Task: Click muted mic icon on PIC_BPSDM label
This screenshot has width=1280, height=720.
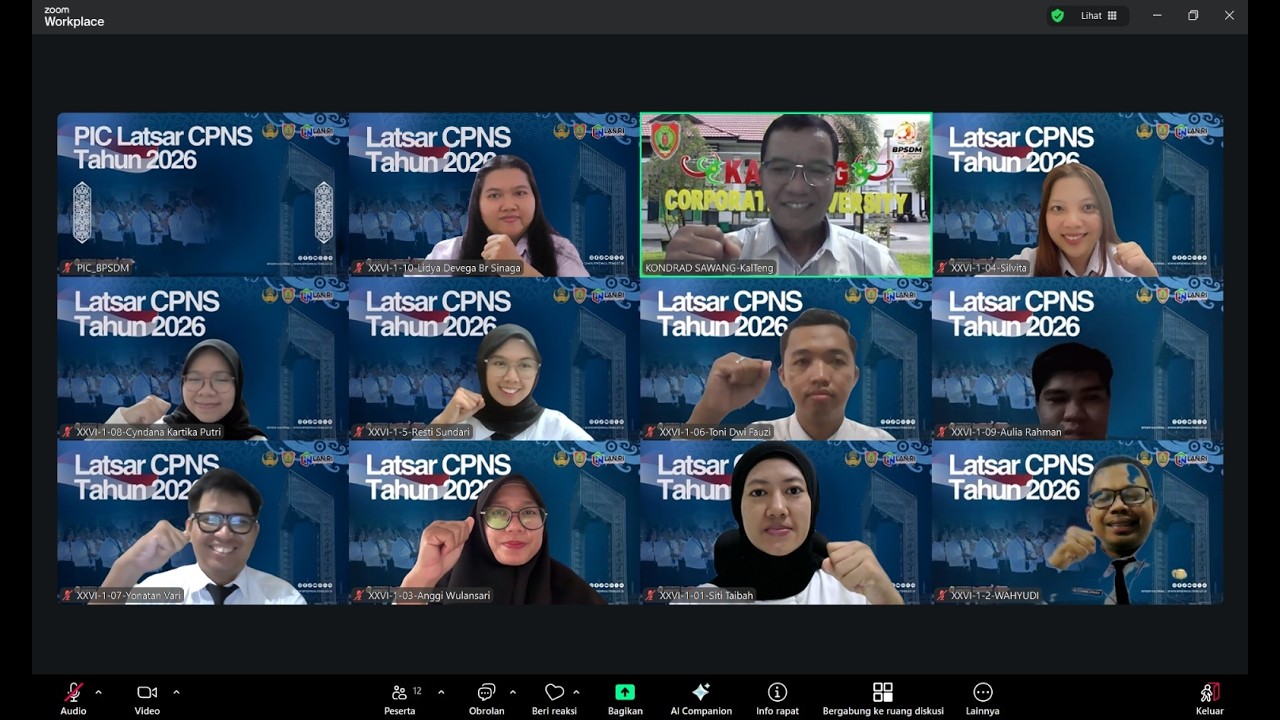Action: 68,268
